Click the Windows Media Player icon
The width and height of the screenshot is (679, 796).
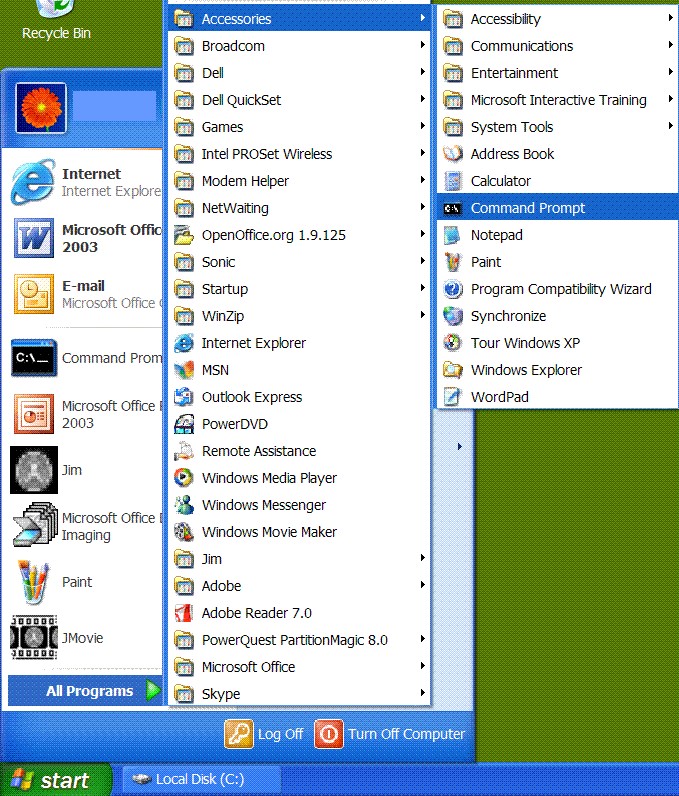[184, 478]
